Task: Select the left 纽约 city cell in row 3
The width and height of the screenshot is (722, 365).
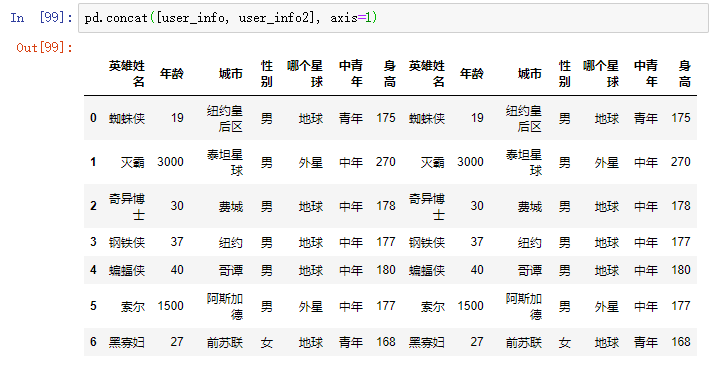Action: 231,242
